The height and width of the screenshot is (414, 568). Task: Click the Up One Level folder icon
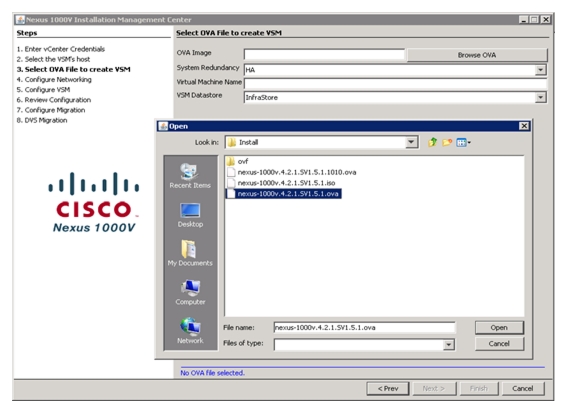pyautogui.click(x=432, y=142)
